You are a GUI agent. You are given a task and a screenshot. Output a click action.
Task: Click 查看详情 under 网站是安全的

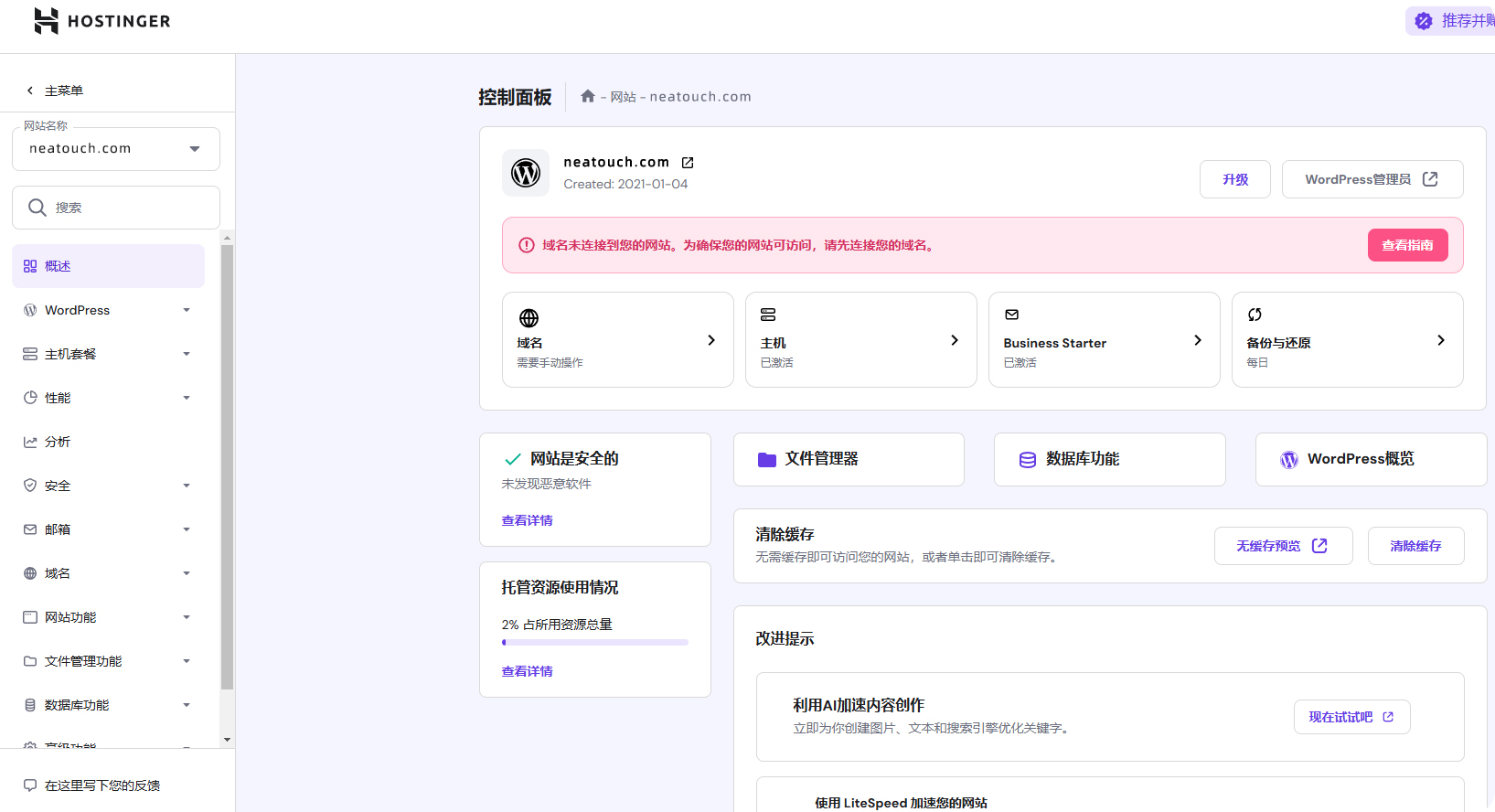pyautogui.click(x=527, y=520)
